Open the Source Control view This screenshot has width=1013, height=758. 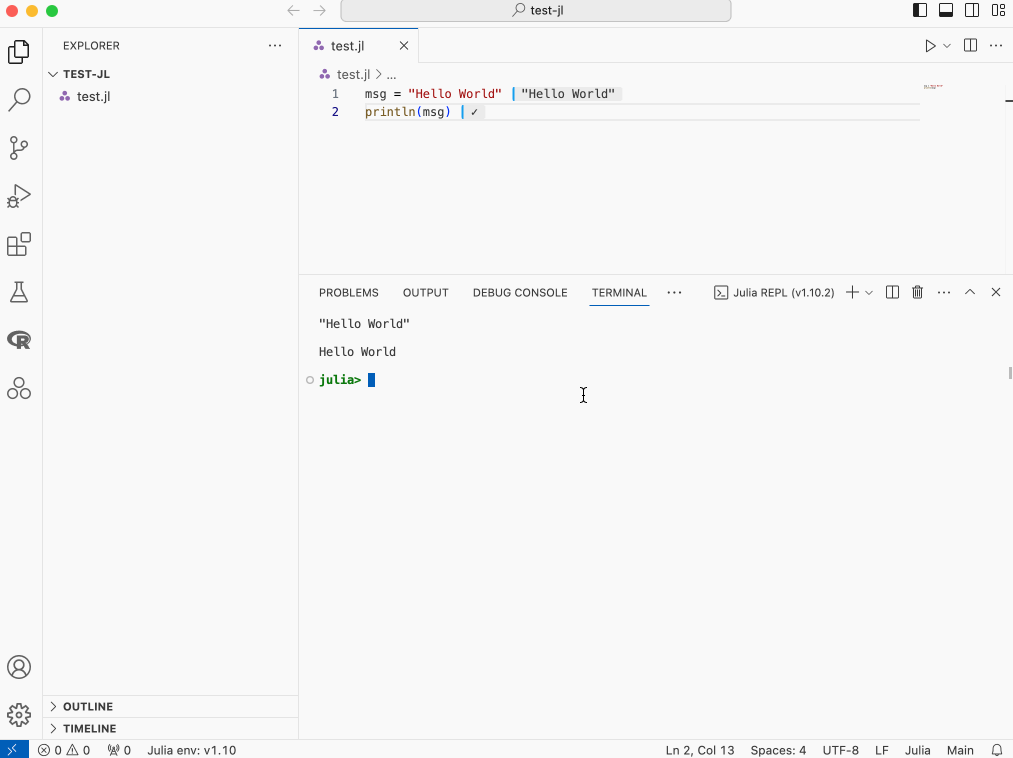tap(20, 148)
